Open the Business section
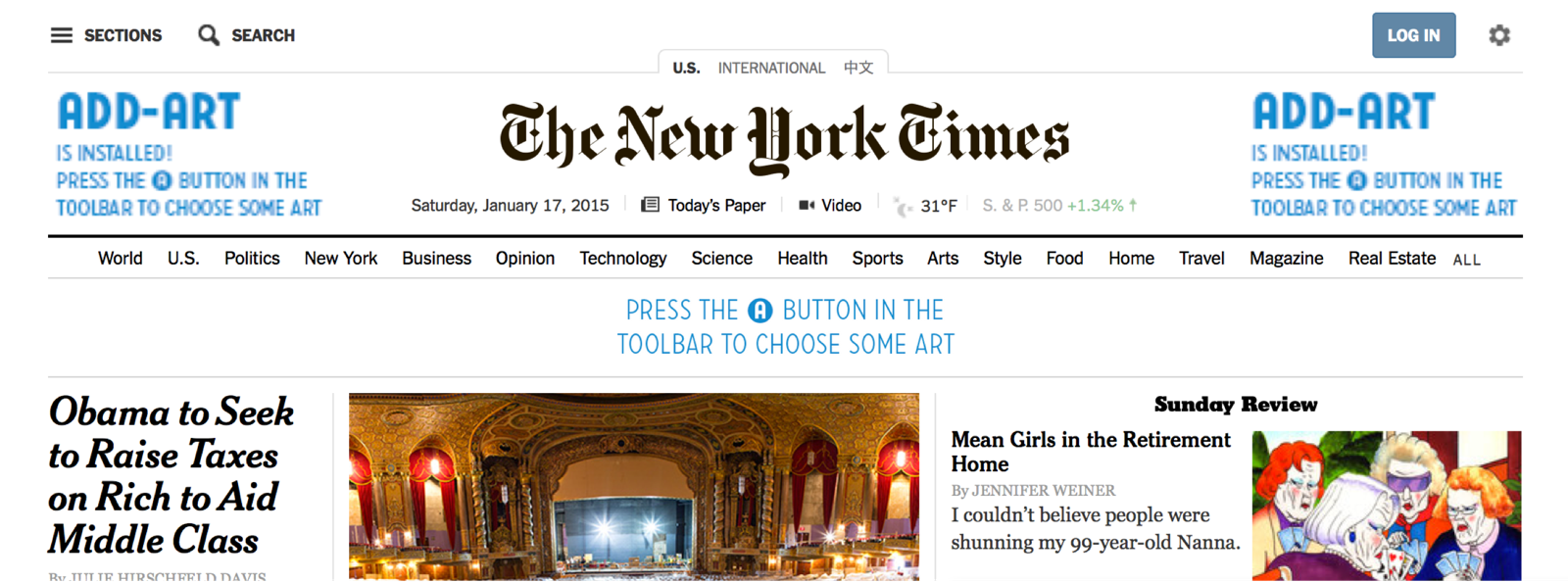This screenshot has width=1568, height=582. [x=436, y=258]
